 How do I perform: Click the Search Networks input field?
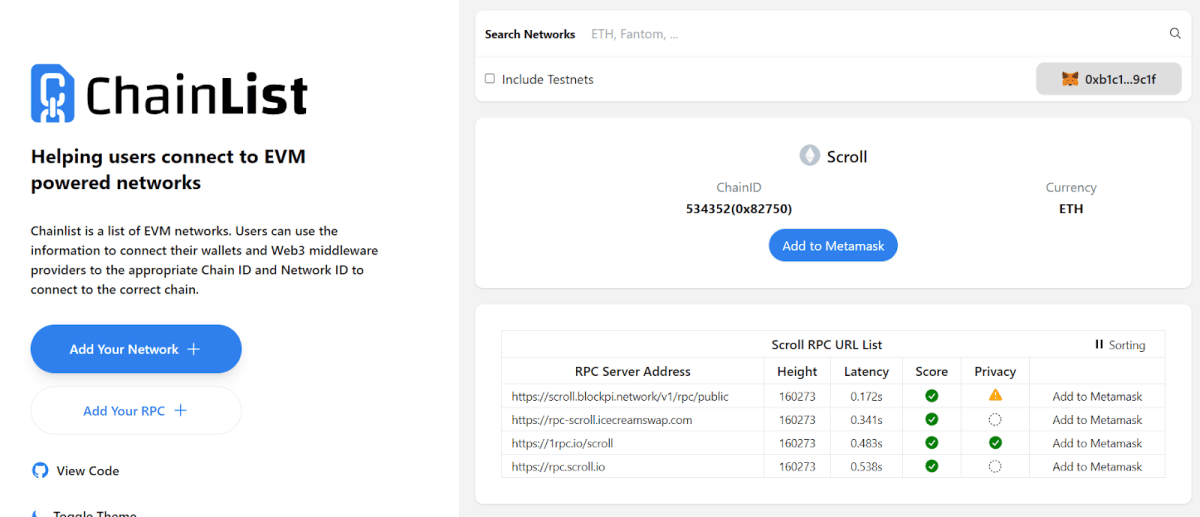(x=876, y=34)
